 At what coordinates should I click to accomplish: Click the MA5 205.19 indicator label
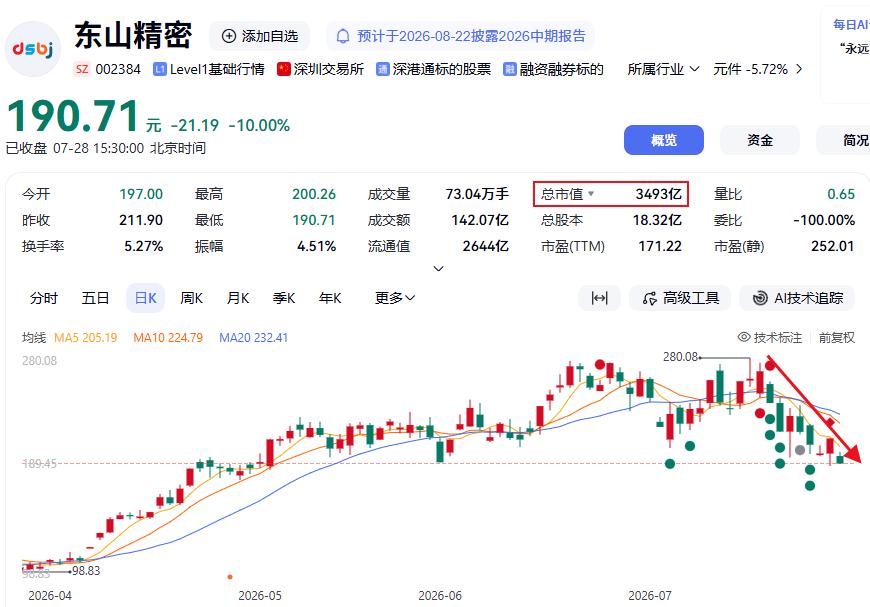pyautogui.click(x=85, y=337)
